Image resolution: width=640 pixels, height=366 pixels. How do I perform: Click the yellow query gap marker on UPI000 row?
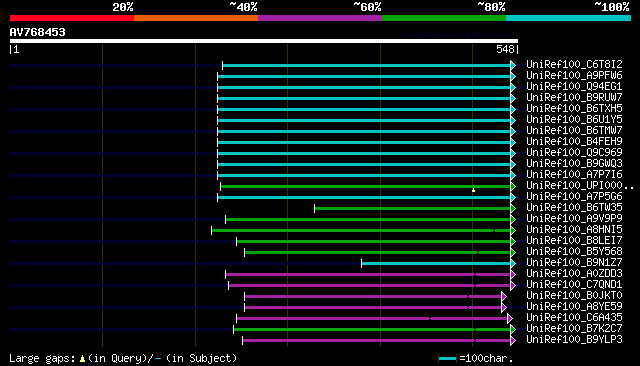[x=473, y=190]
